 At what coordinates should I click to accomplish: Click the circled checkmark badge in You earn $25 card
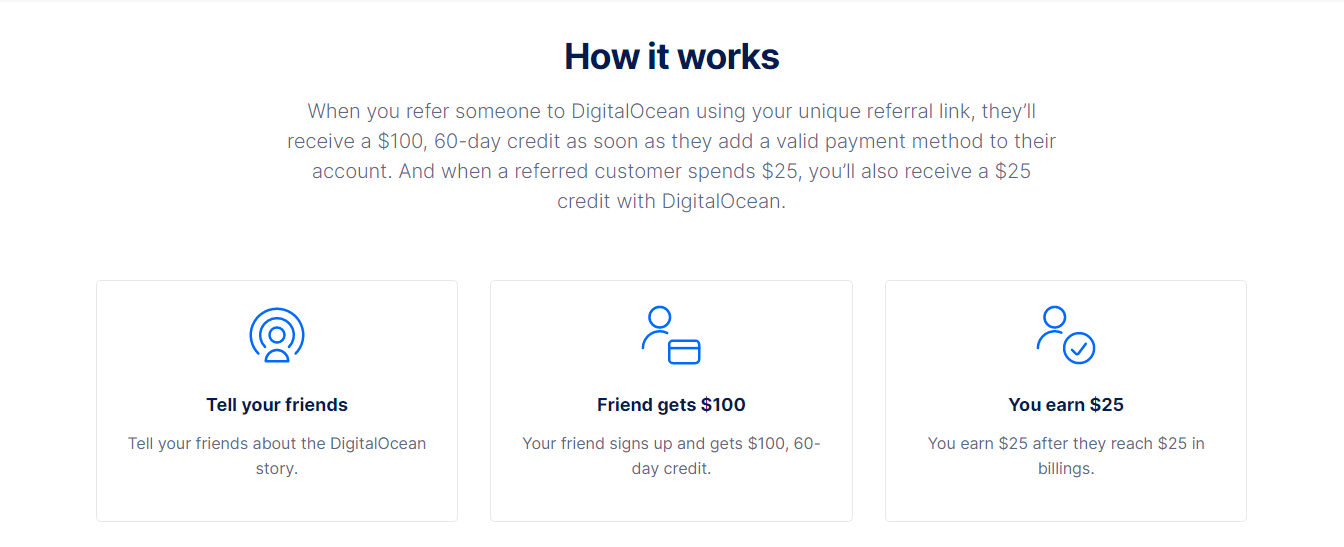[x=1079, y=348]
